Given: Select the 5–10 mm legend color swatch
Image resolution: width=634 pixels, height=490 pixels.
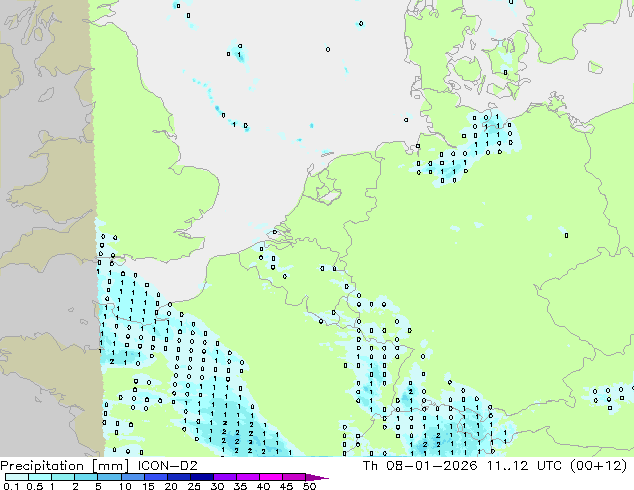Looking at the screenshot, I should [x=109, y=477].
